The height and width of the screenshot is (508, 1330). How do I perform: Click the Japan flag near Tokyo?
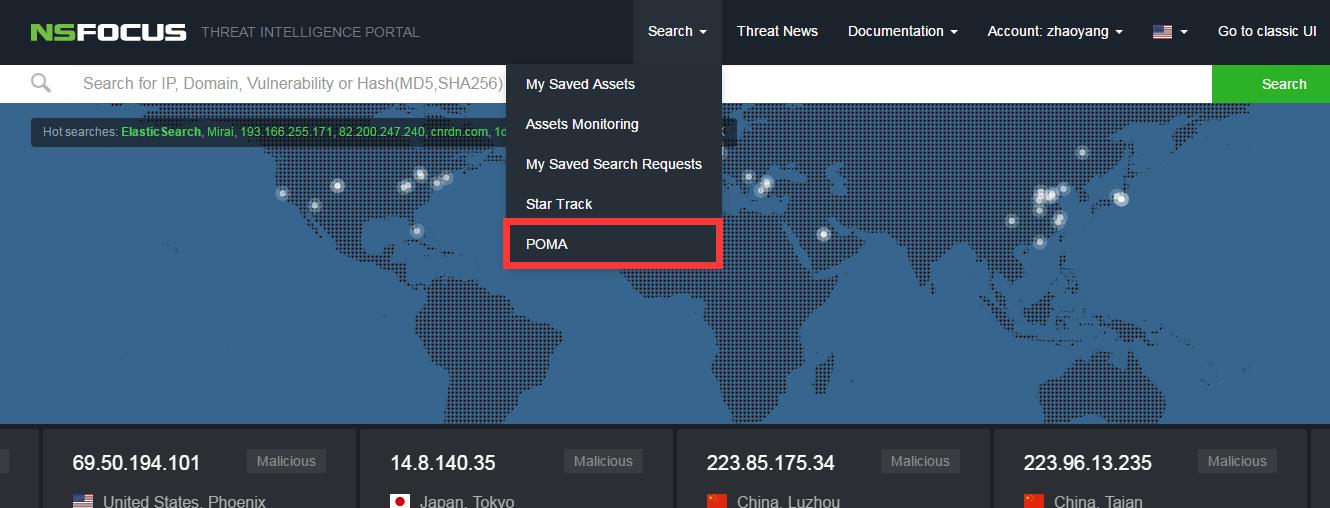point(400,500)
